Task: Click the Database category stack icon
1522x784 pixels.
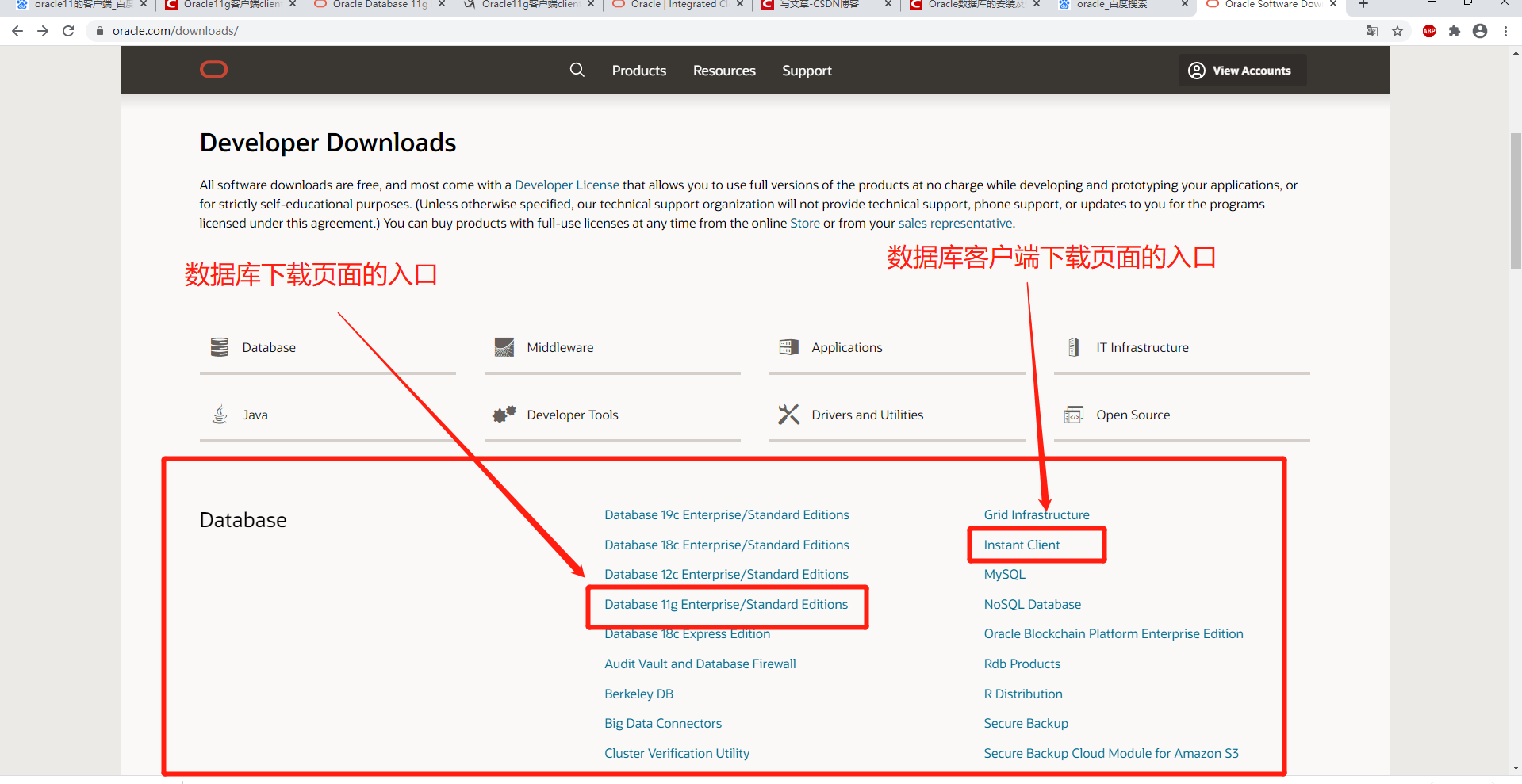Action: pos(220,347)
